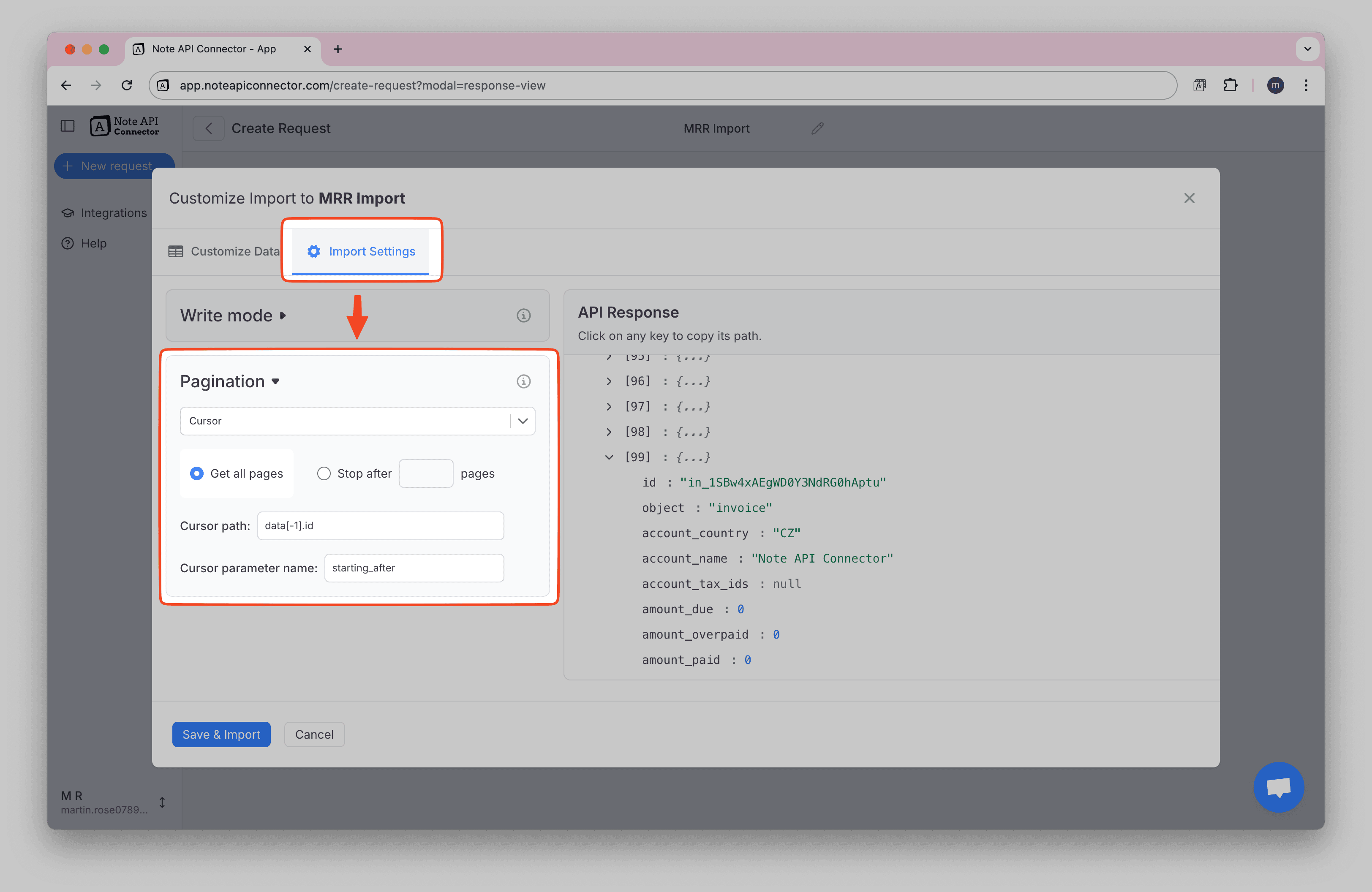Open the chat support bubble

pos(1278,786)
